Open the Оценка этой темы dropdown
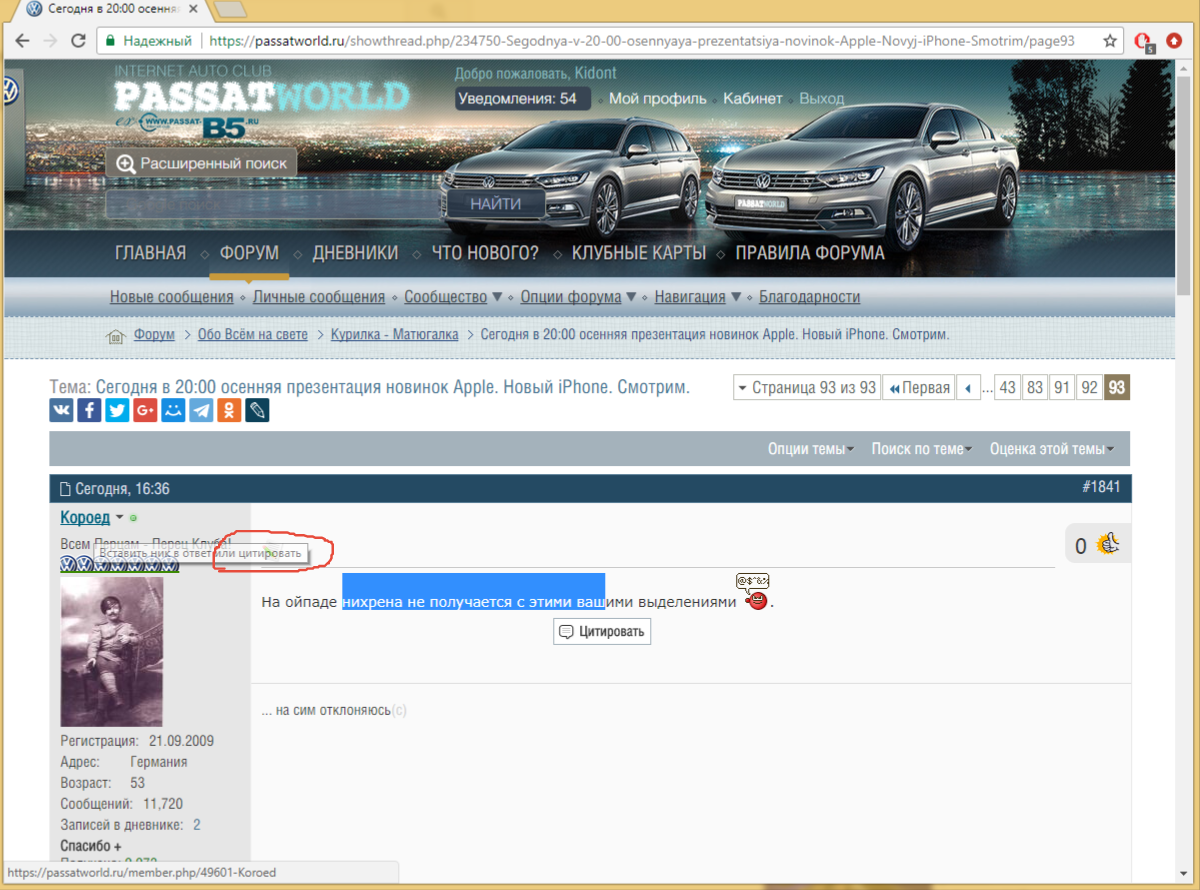This screenshot has width=1200, height=890. [1052, 449]
